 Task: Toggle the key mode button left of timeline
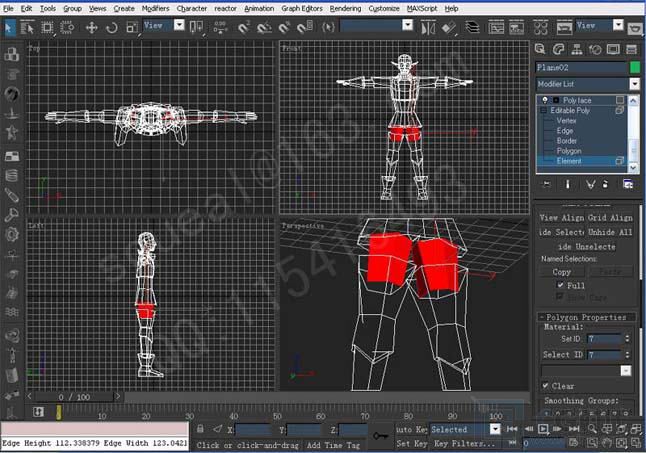coord(38,412)
